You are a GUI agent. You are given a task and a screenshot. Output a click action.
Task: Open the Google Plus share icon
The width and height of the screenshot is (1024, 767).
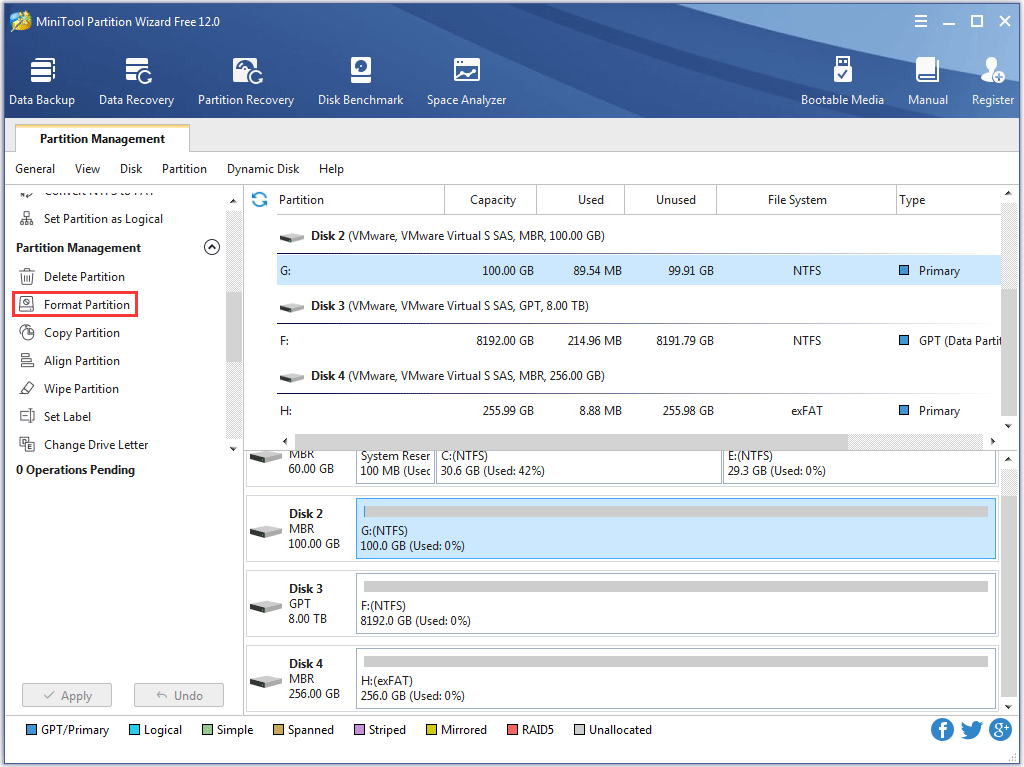pos(1000,729)
